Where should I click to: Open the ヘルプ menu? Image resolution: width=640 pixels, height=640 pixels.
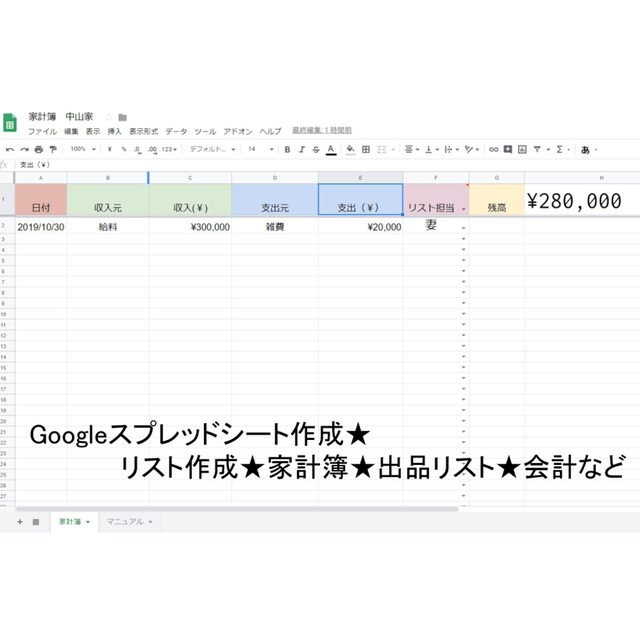pyautogui.click(x=271, y=131)
